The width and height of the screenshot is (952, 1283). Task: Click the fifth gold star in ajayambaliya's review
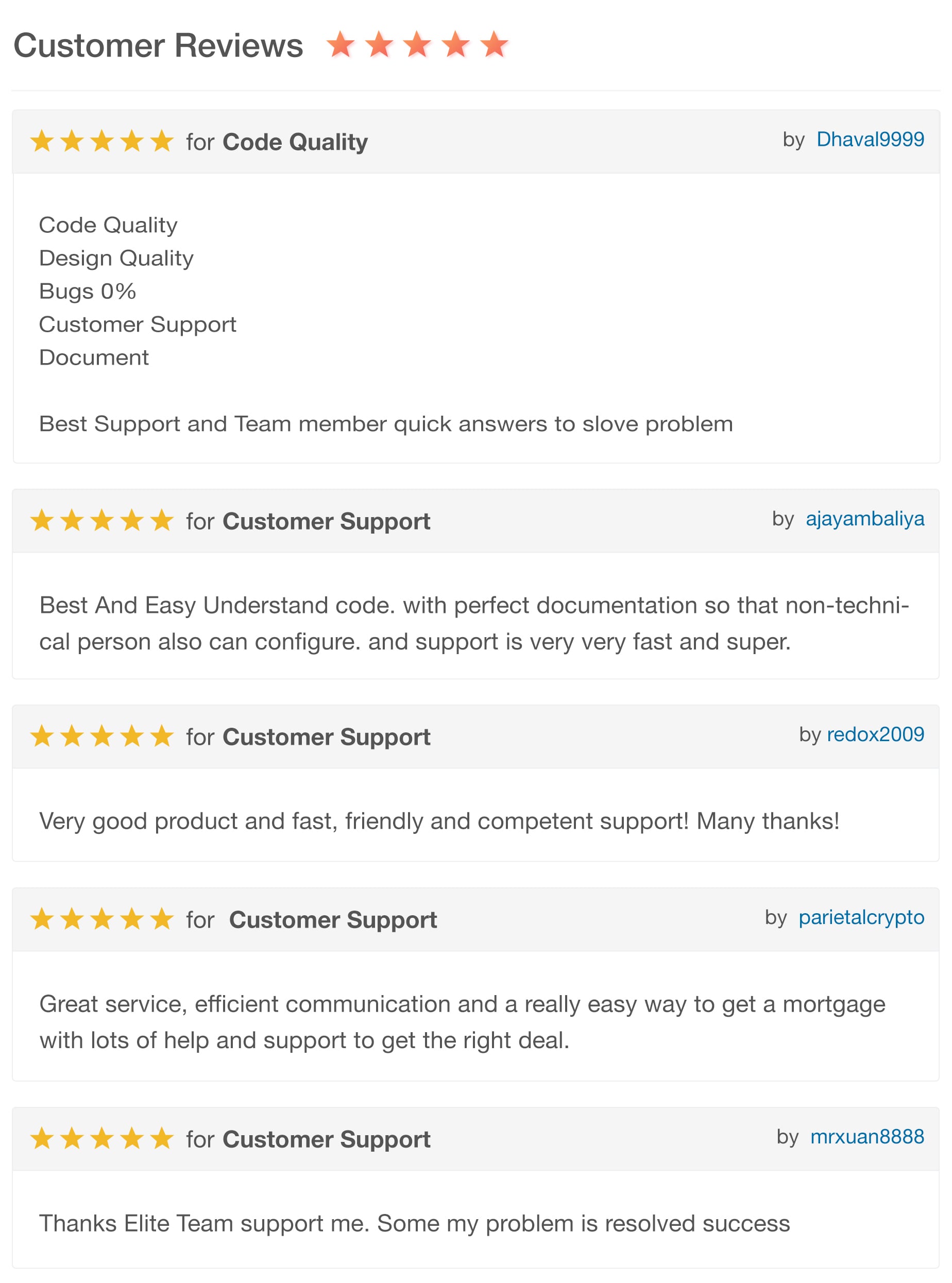[x=162, y=520]
